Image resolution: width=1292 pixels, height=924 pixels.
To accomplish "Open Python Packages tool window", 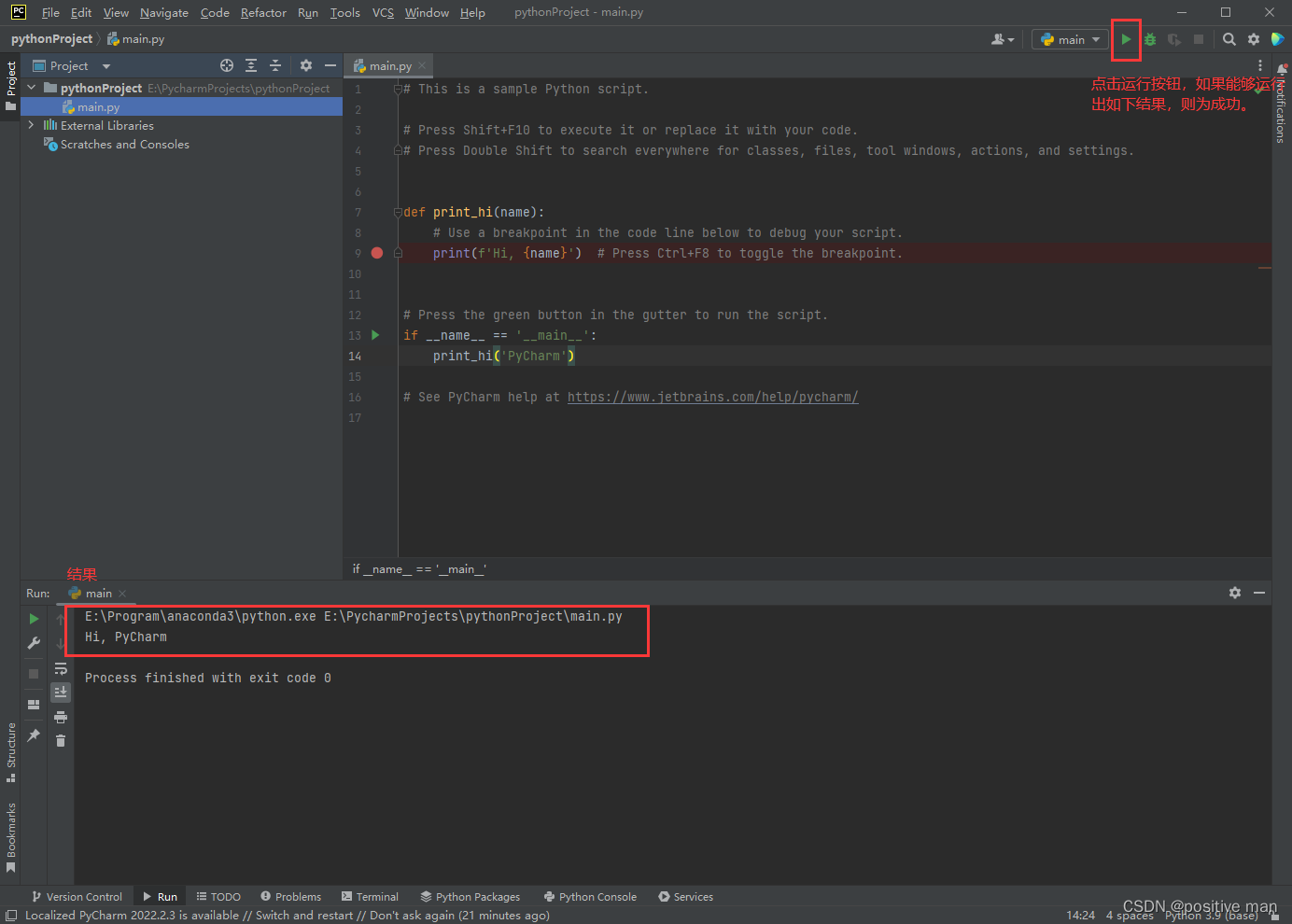I will tap(470, 897).
